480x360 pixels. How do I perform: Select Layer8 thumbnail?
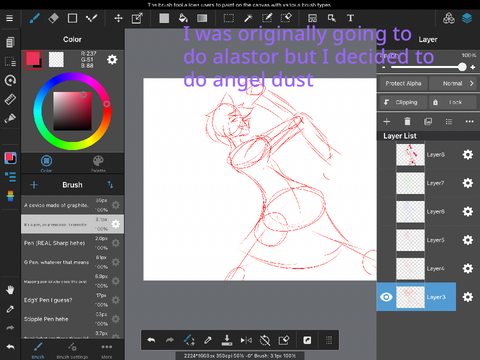pyautogui.click(x=410, y=154)
